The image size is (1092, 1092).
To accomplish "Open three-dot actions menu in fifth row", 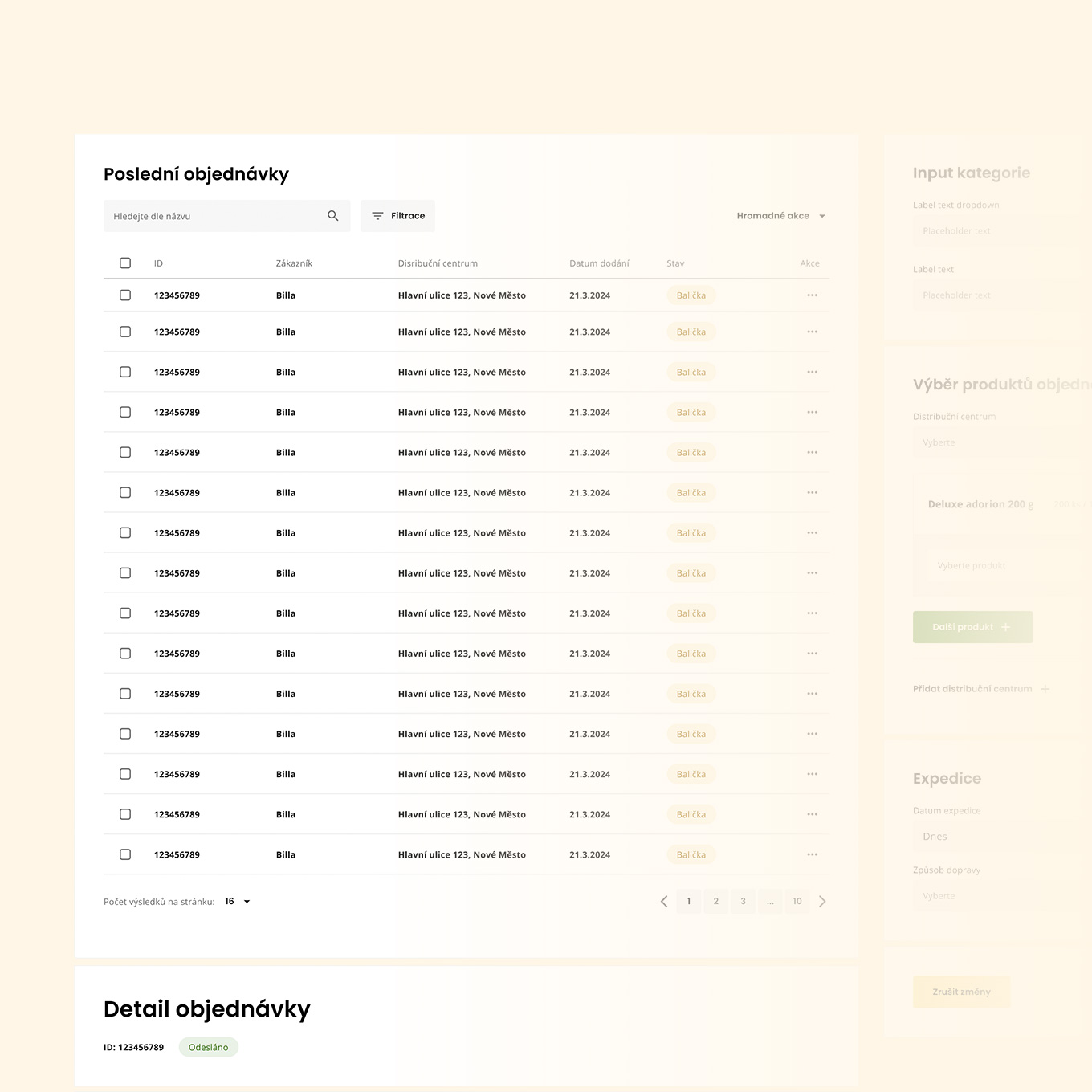I will 812,453.
